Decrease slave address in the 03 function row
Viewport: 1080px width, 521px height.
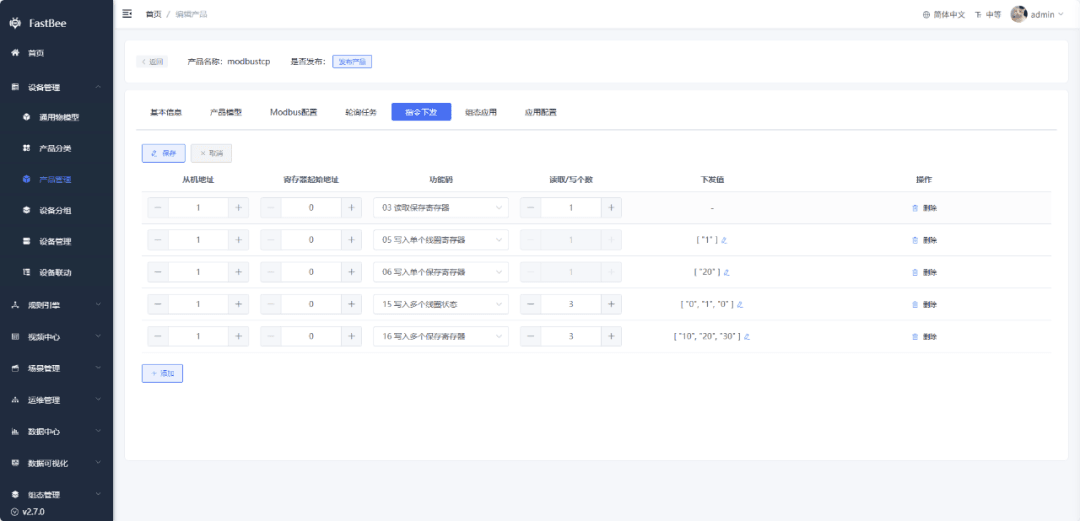tap(158, 207)
